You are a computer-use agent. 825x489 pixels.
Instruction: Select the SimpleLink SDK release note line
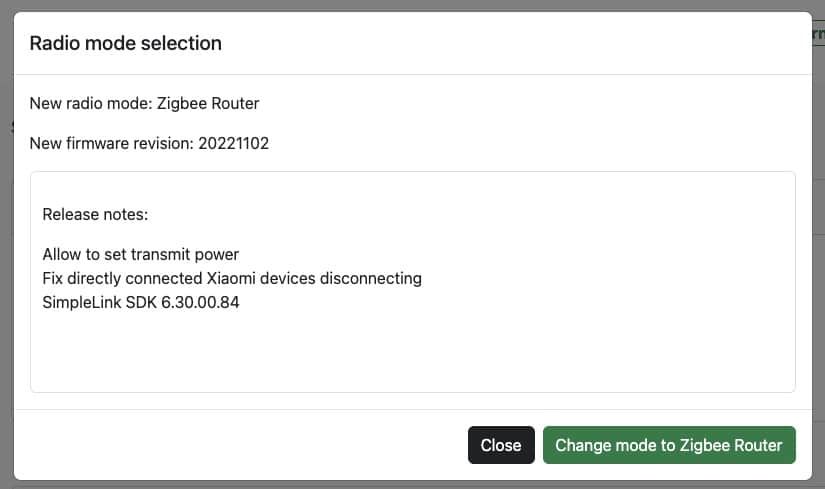tap(140, 302)
